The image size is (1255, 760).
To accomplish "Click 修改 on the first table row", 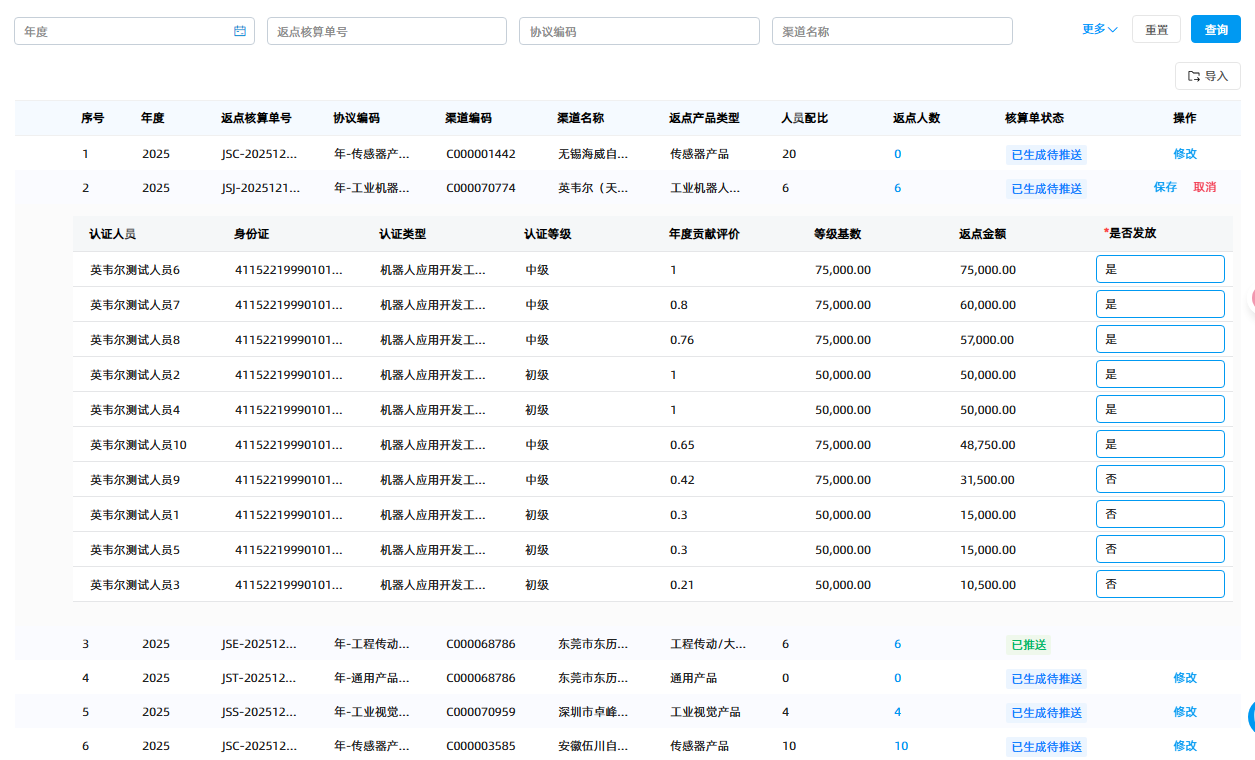I will click(x=1184, y=153).
